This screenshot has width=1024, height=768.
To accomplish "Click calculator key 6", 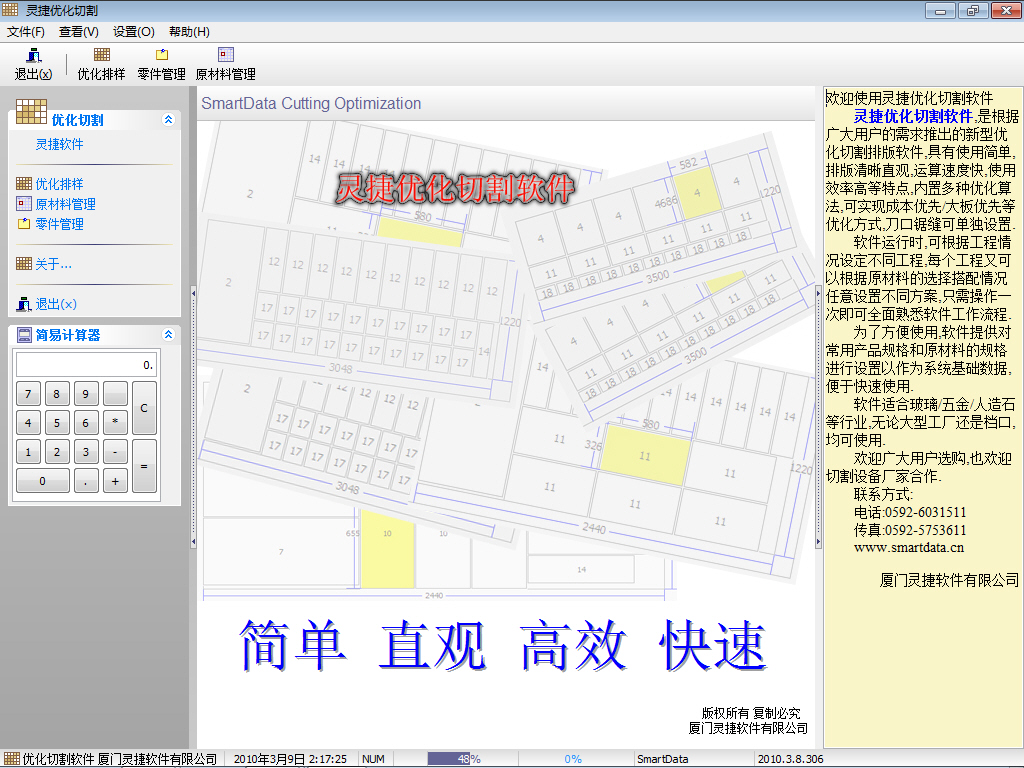I will 86,423.
